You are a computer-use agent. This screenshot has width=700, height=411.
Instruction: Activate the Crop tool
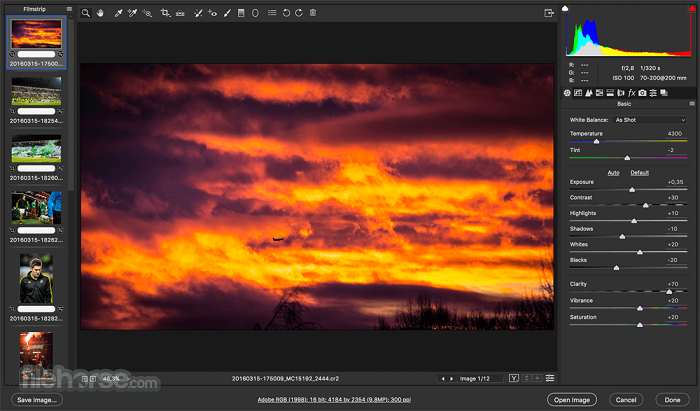pos(165,13)
